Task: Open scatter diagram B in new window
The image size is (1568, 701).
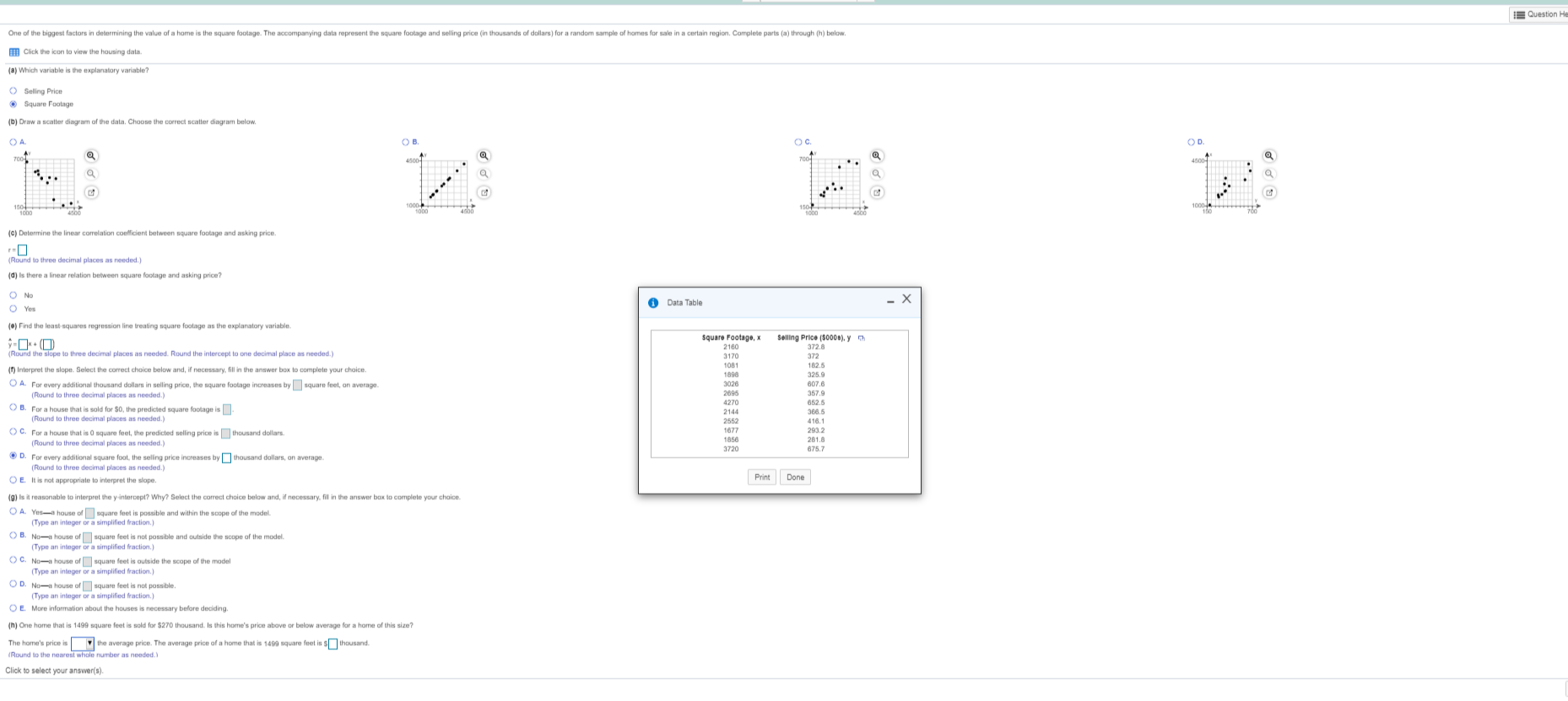Action: tap(484, 192)
